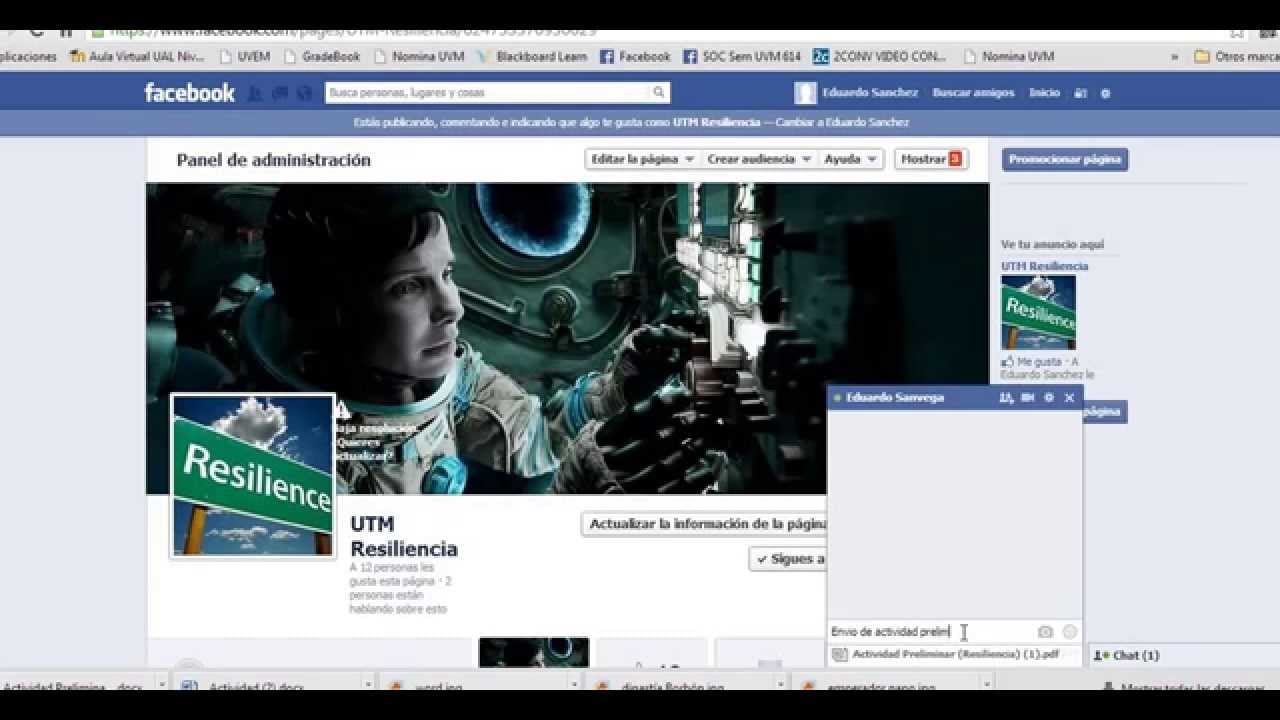Open the 'Crear audiencia' dropdown
The height and width of the screenshot is (720, 1280).
[758, 158]
